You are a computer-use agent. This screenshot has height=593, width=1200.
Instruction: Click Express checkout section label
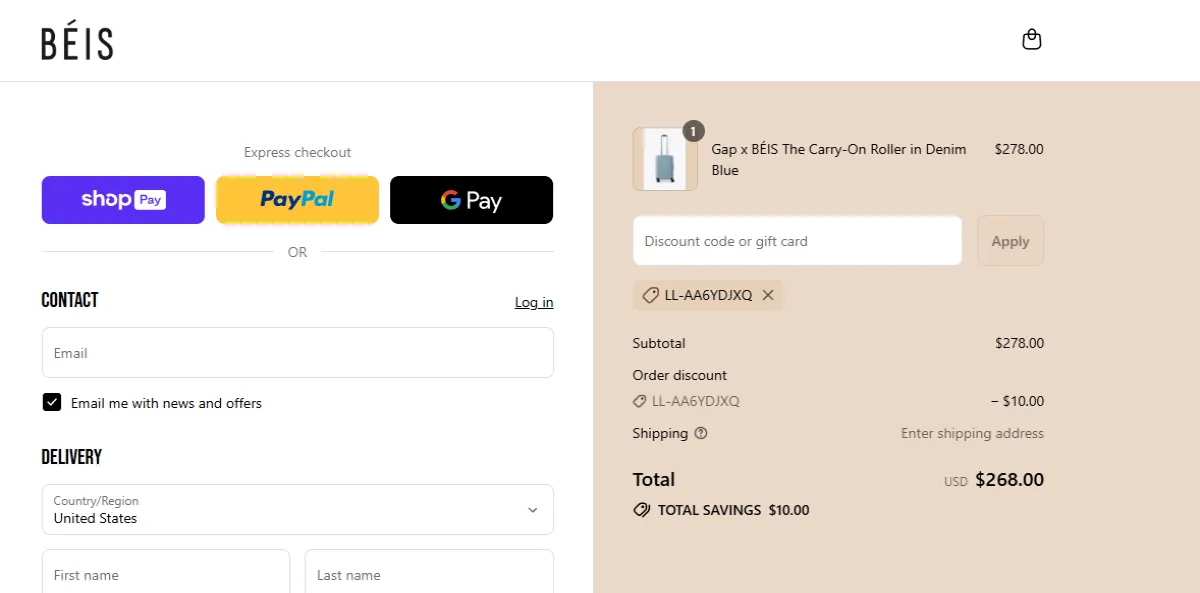pos(297,152)
